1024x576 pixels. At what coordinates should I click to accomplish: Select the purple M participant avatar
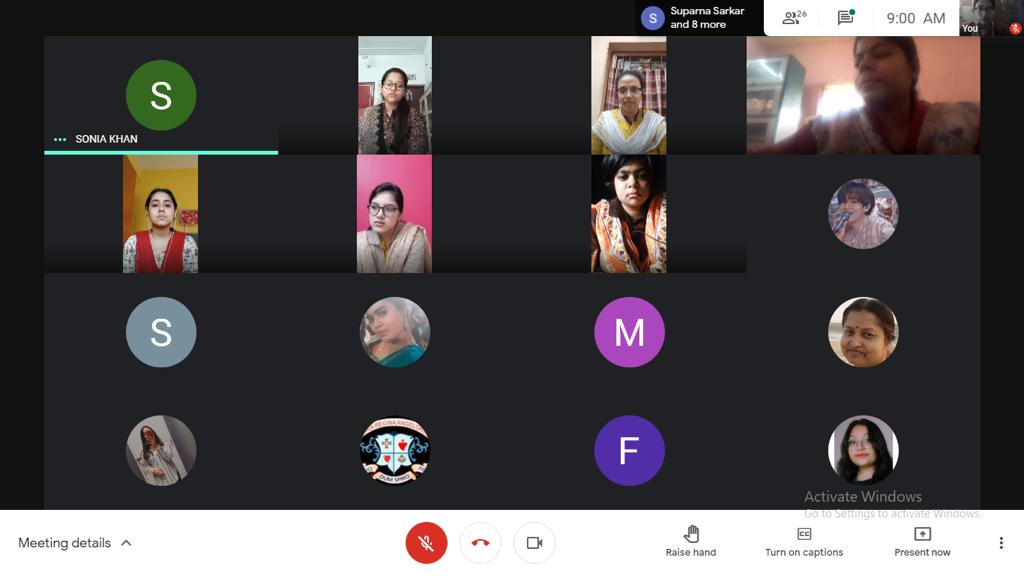coord(629,332)
